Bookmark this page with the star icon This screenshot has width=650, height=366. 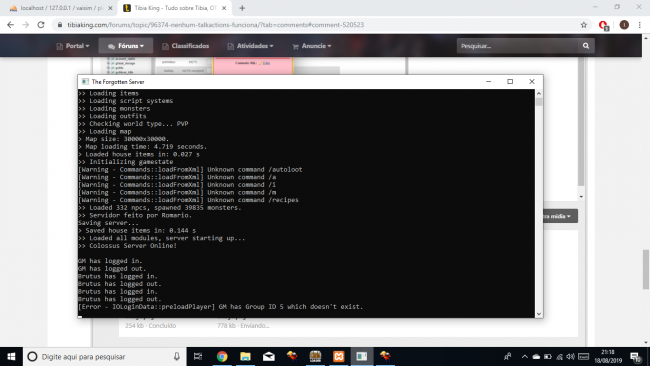coord(584,25)
